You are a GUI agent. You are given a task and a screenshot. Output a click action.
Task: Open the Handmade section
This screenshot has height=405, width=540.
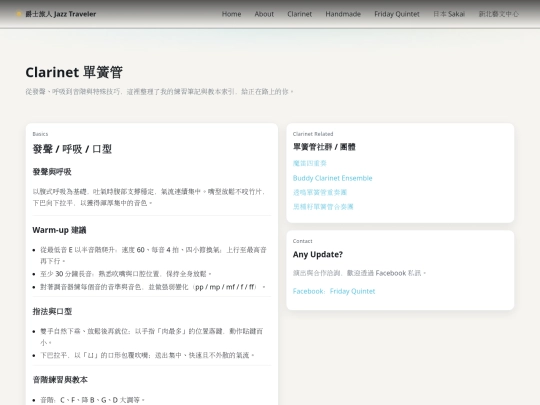(343, 14)
